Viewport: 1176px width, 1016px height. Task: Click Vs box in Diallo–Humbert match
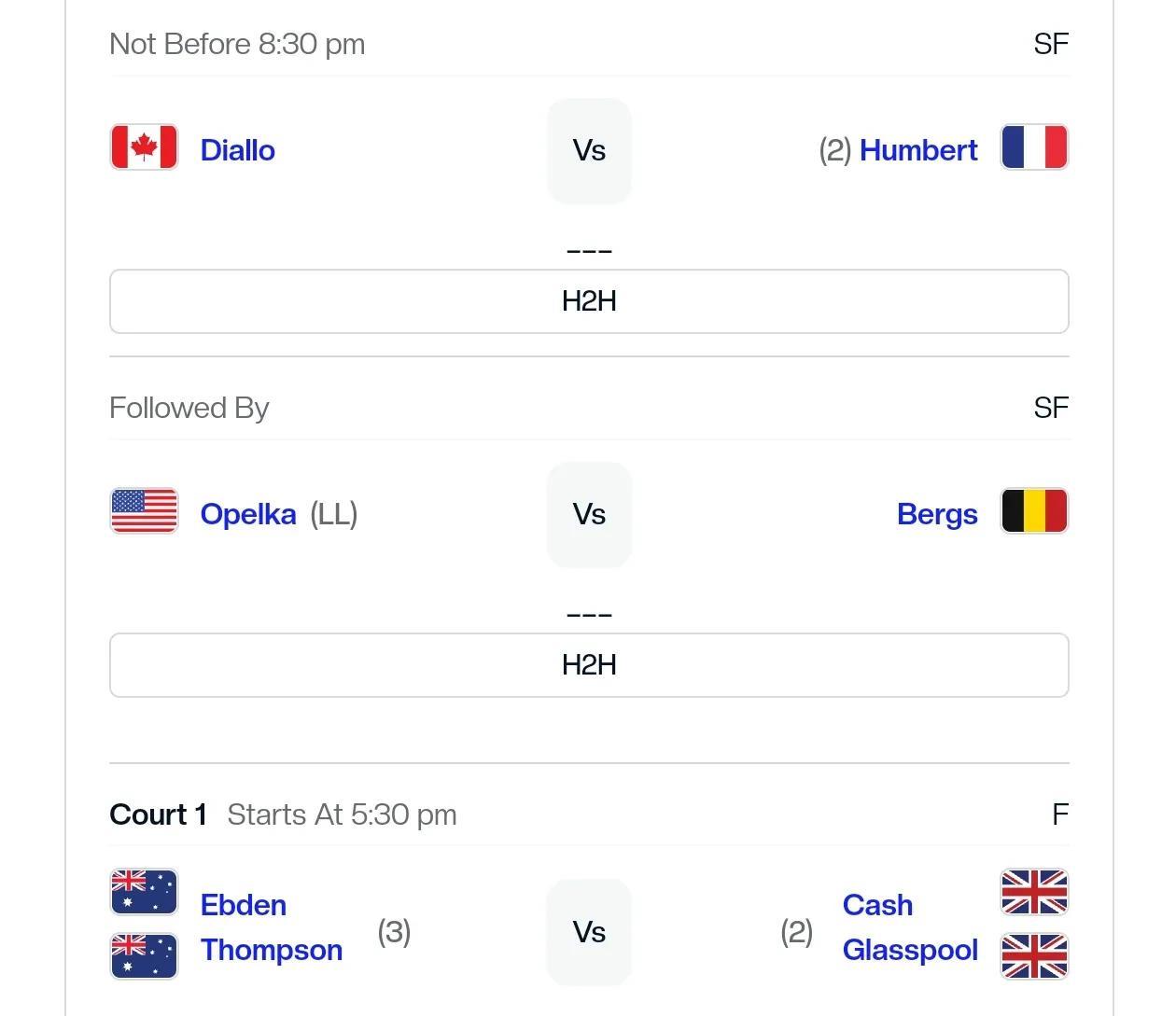point(589,150)
